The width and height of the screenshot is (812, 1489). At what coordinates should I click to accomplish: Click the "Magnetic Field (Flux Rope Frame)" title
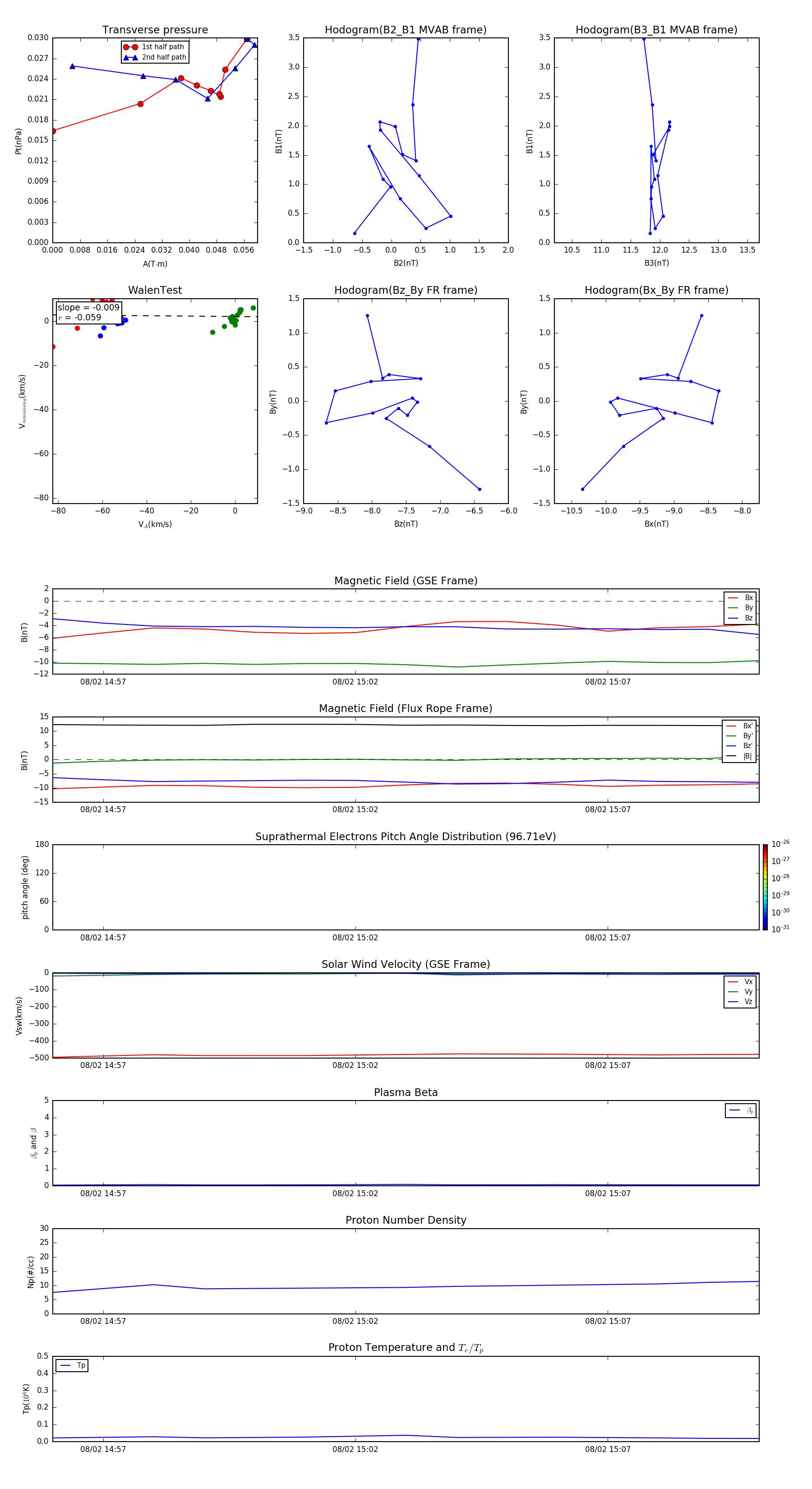tap(406, 709)
